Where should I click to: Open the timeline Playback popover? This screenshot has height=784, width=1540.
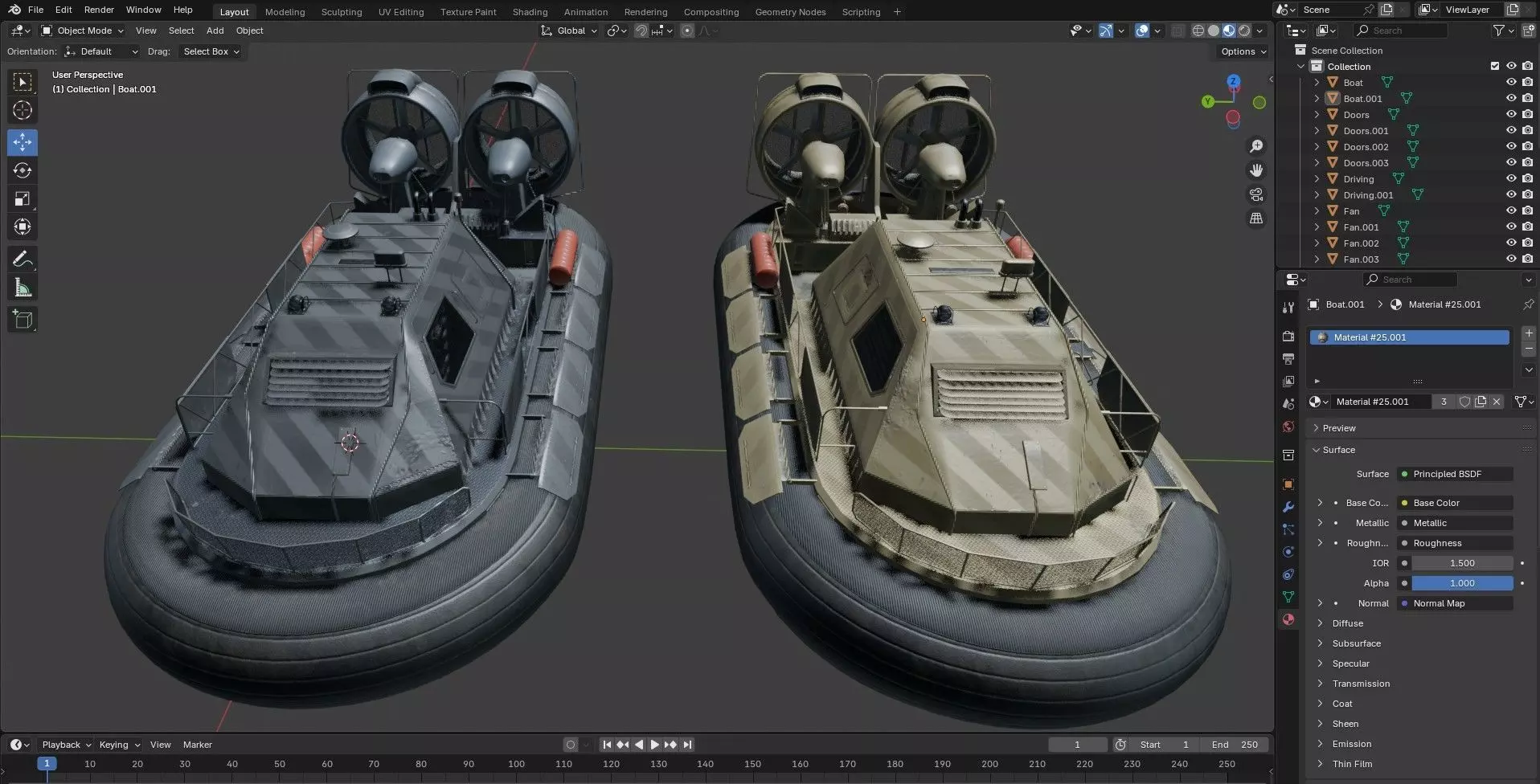pyautogui.click(x=66, y=745)
